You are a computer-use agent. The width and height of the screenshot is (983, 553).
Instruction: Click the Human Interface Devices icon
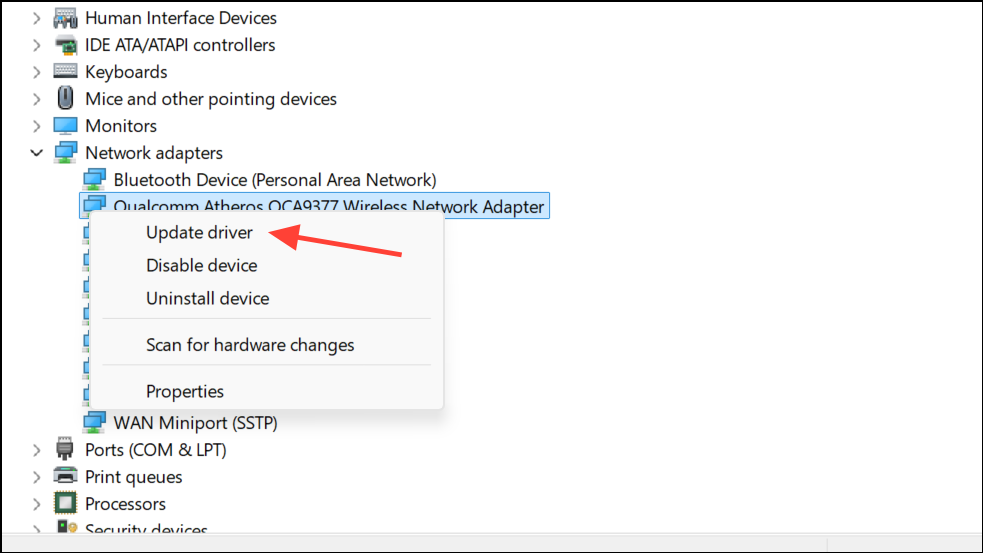coord(66,18)
